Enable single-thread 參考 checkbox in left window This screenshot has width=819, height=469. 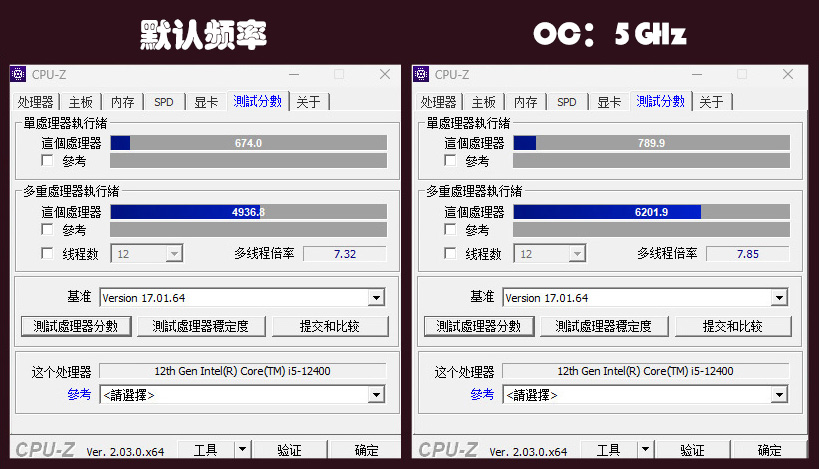47,160
